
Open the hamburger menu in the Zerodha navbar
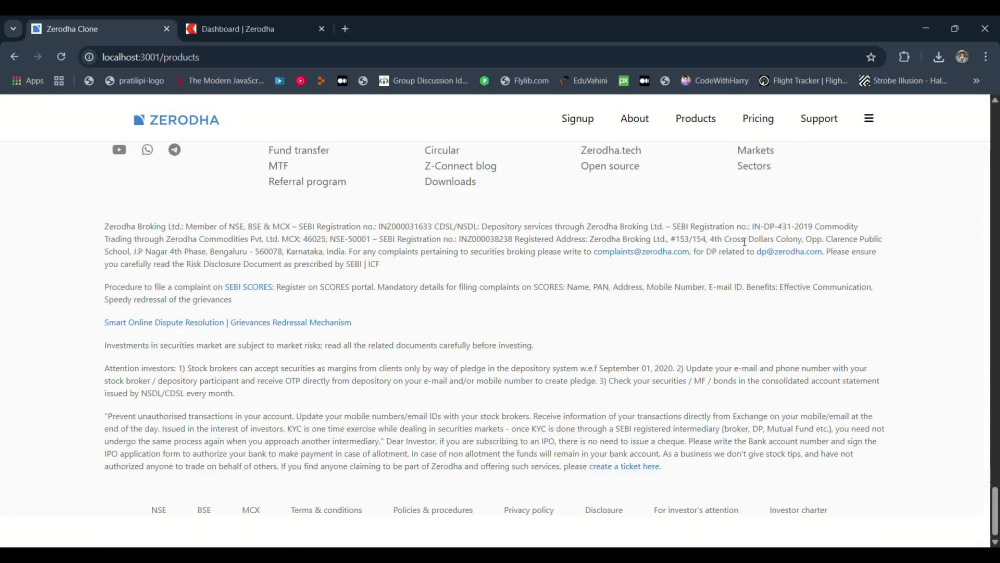coord(869,119)
